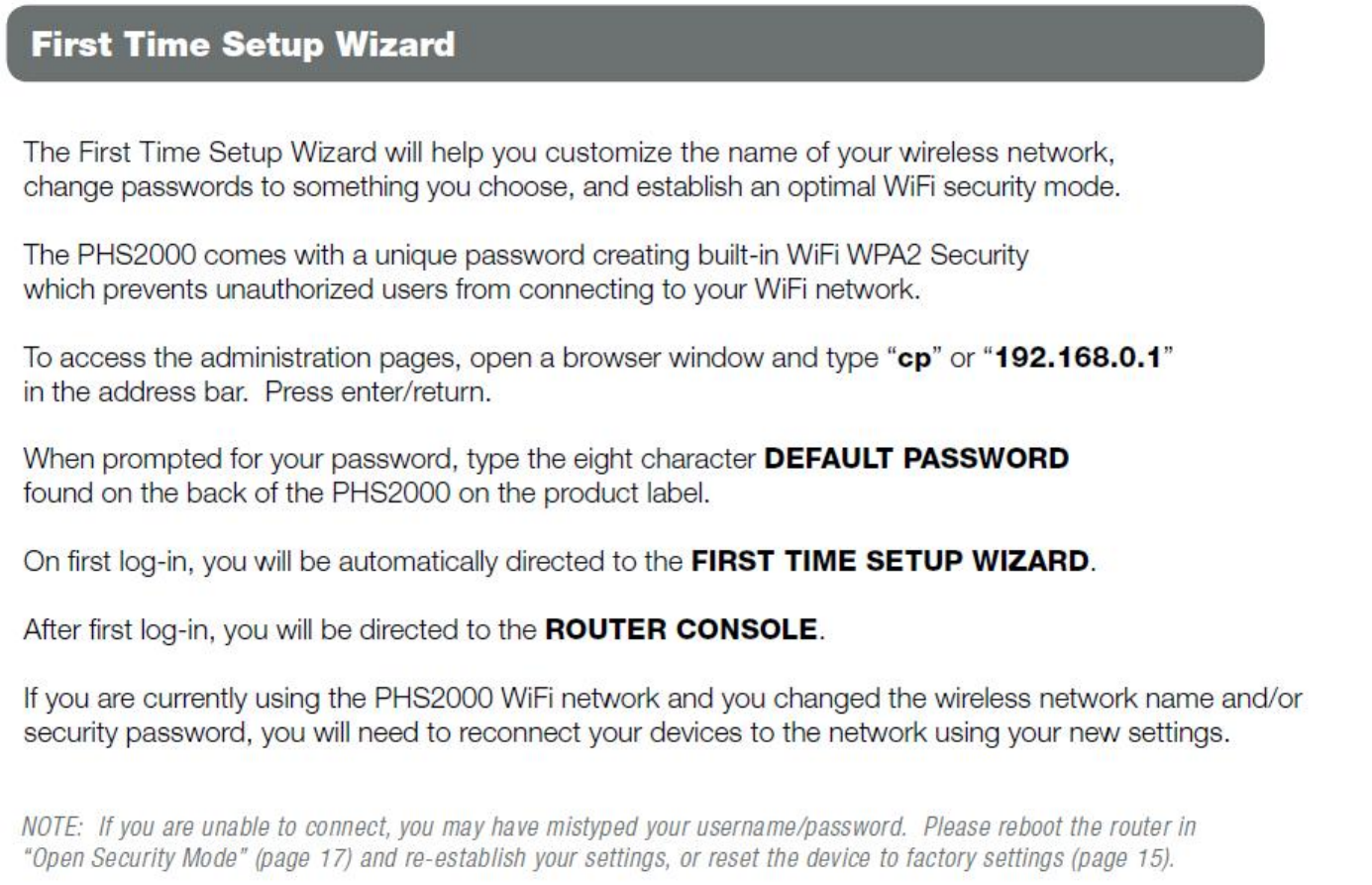The image size is (1372, 885).
Task: Click the FIRST TIME SETUP WIZARD bold text
Action: coord(891,561)
